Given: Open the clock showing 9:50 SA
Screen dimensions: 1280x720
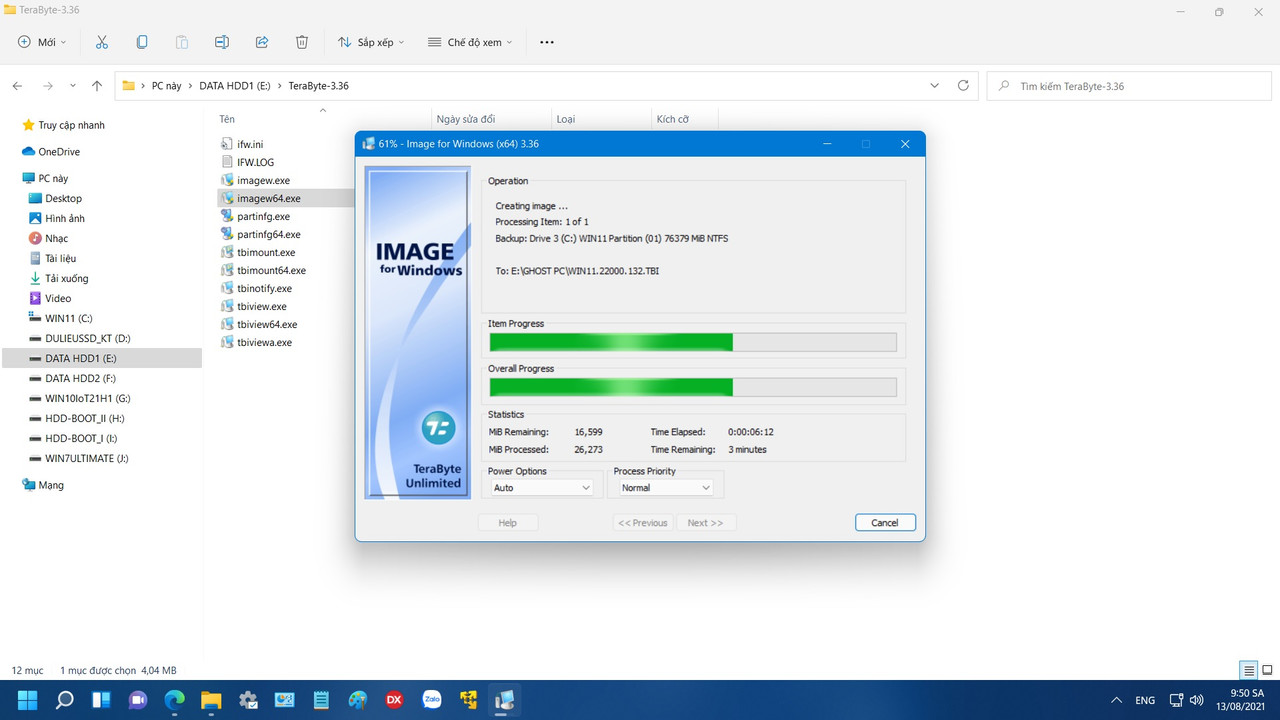Looking at the screenshot, I should pos(1243,700).
